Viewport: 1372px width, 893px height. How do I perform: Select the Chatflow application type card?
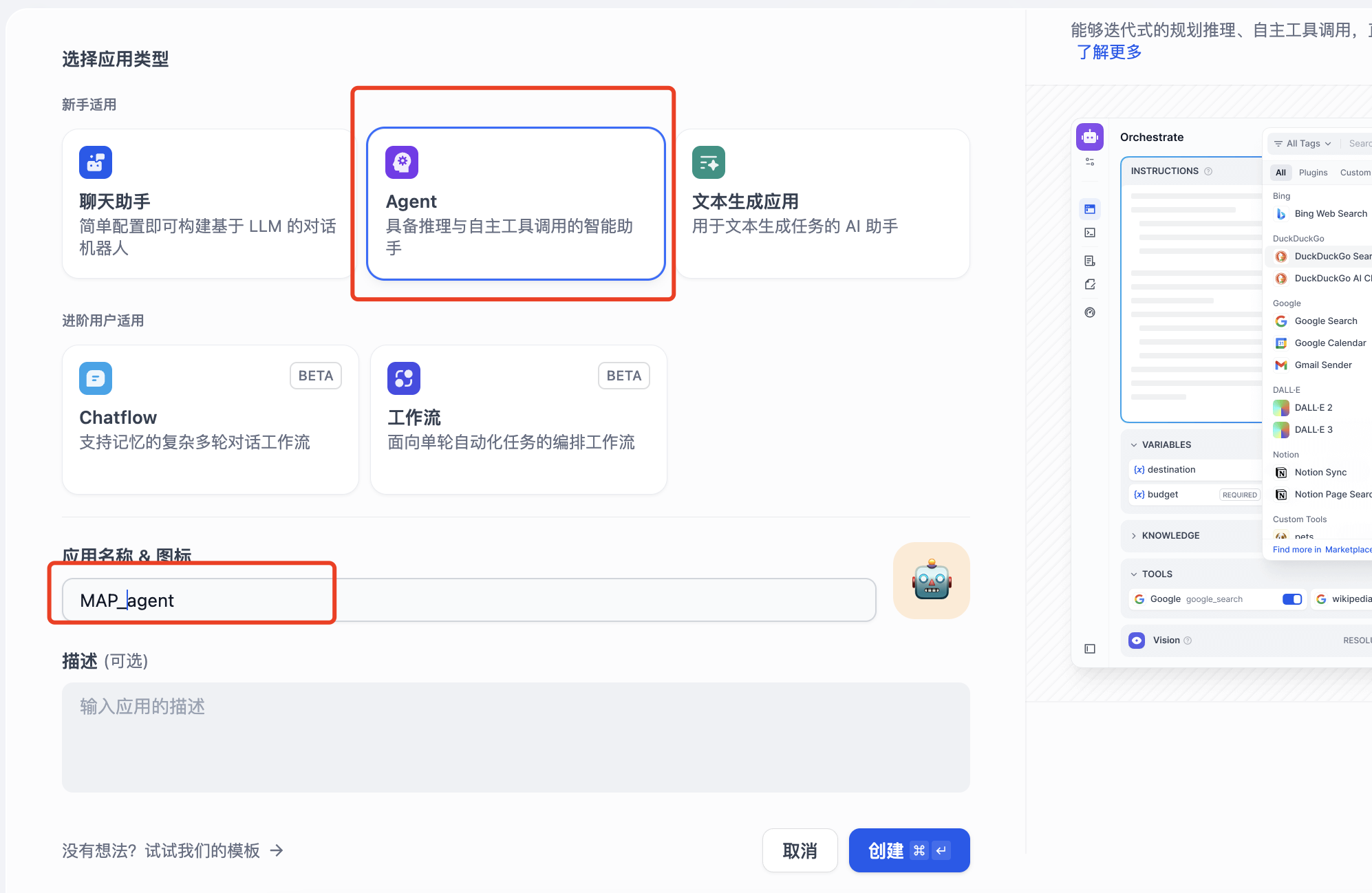(210, 420)
